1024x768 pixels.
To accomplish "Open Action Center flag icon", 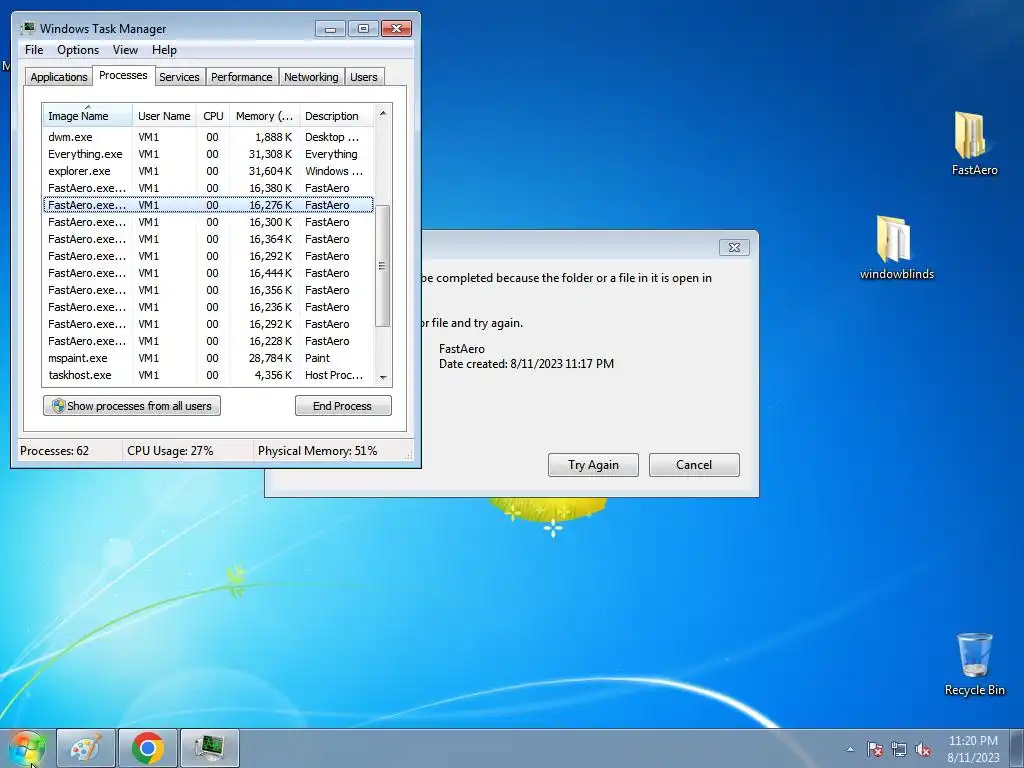I will (874, 749).
